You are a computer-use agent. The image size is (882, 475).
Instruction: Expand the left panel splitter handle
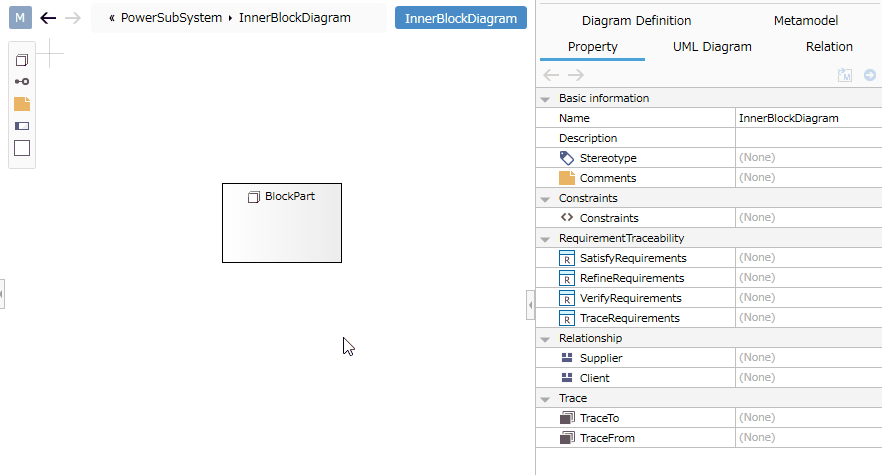[x=2, y=294]
